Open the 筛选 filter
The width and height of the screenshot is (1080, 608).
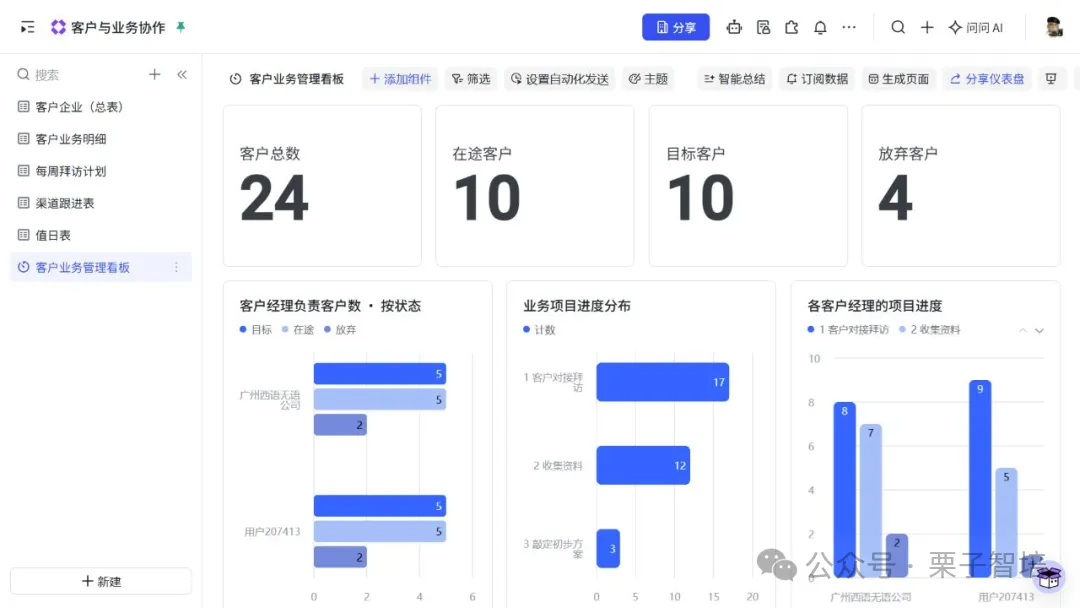click(x=471, y=79)
